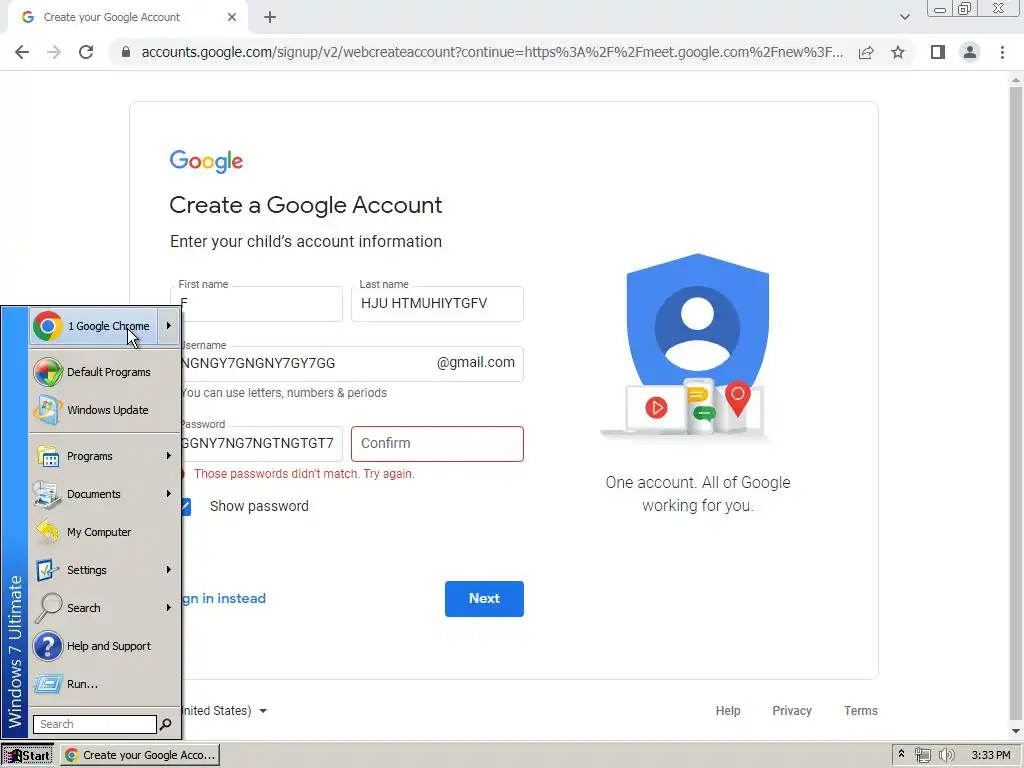1024x768 pixels.
Task: Click the Google Chrome icon in Start menu
Action: coord(48,326)
